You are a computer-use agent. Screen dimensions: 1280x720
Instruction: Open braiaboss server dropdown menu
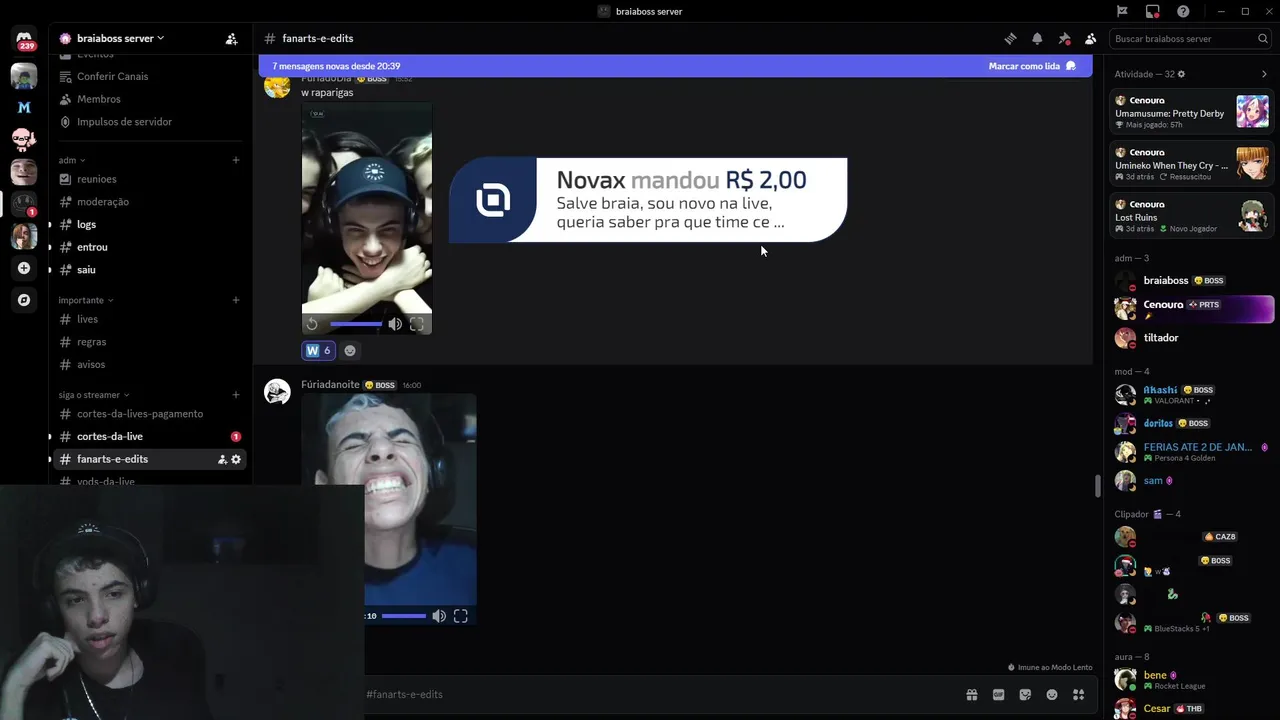tap(119, 39)
